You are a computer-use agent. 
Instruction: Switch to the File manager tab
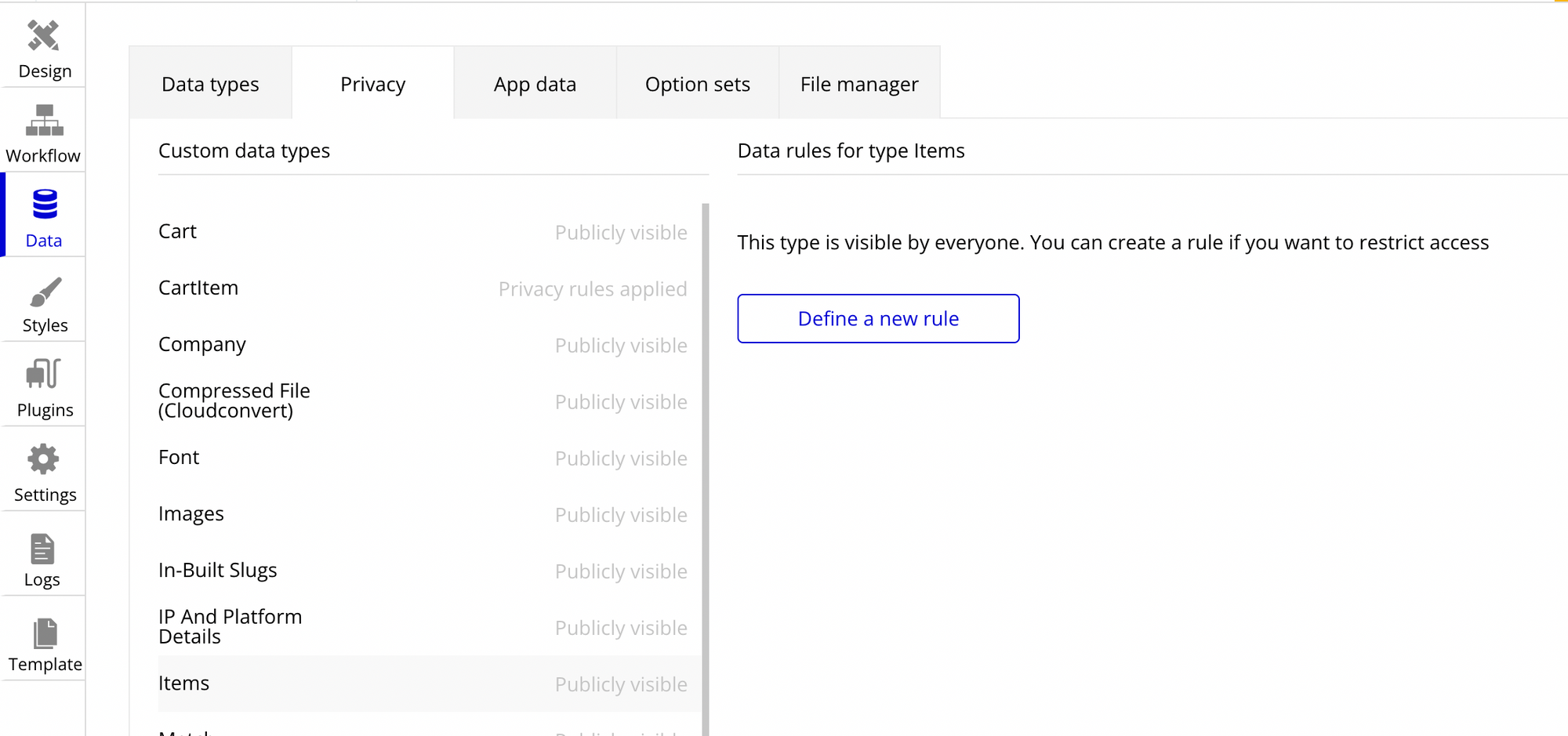(859, 83)
